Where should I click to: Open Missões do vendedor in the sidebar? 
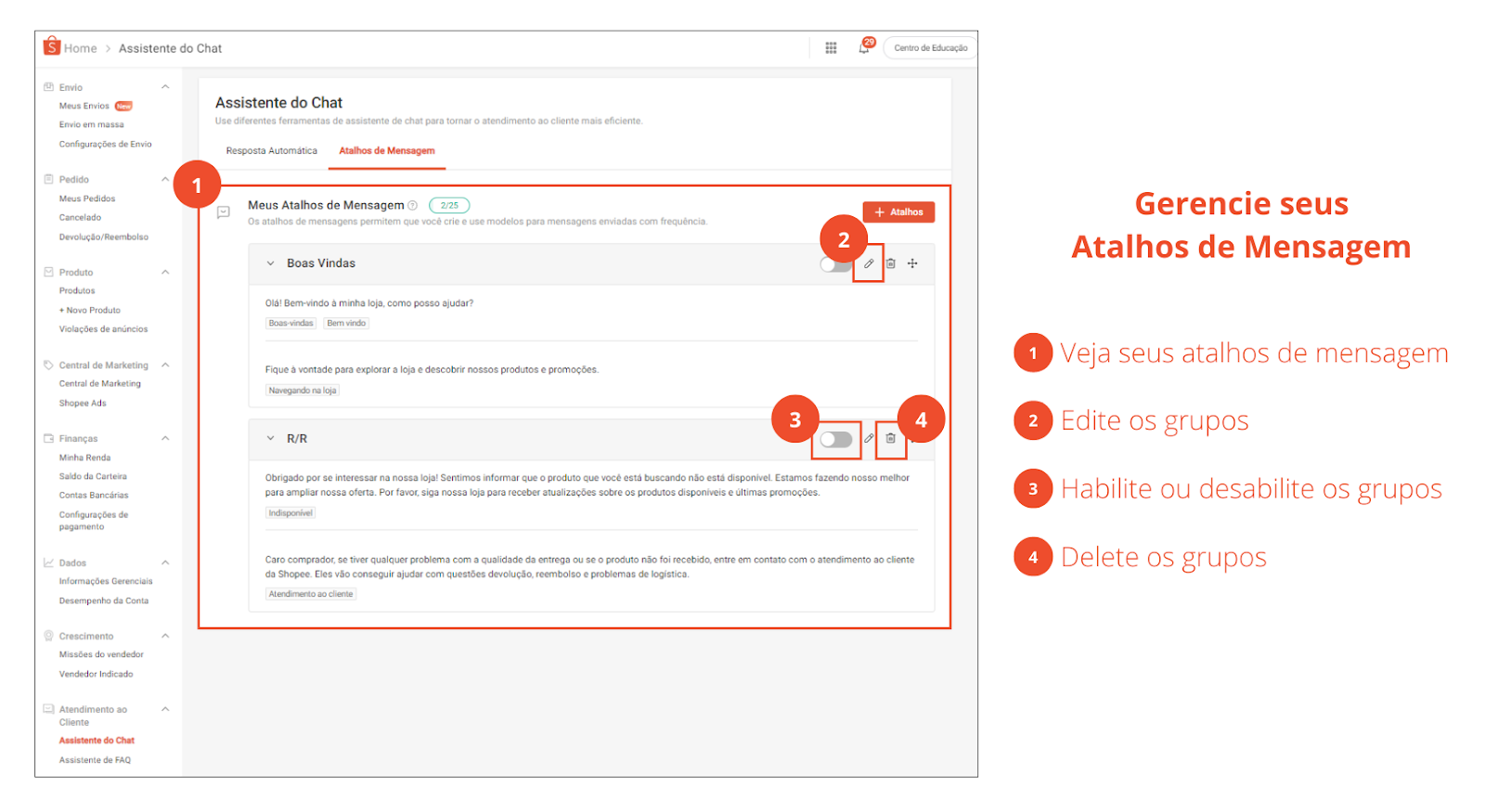click(101, 654)
